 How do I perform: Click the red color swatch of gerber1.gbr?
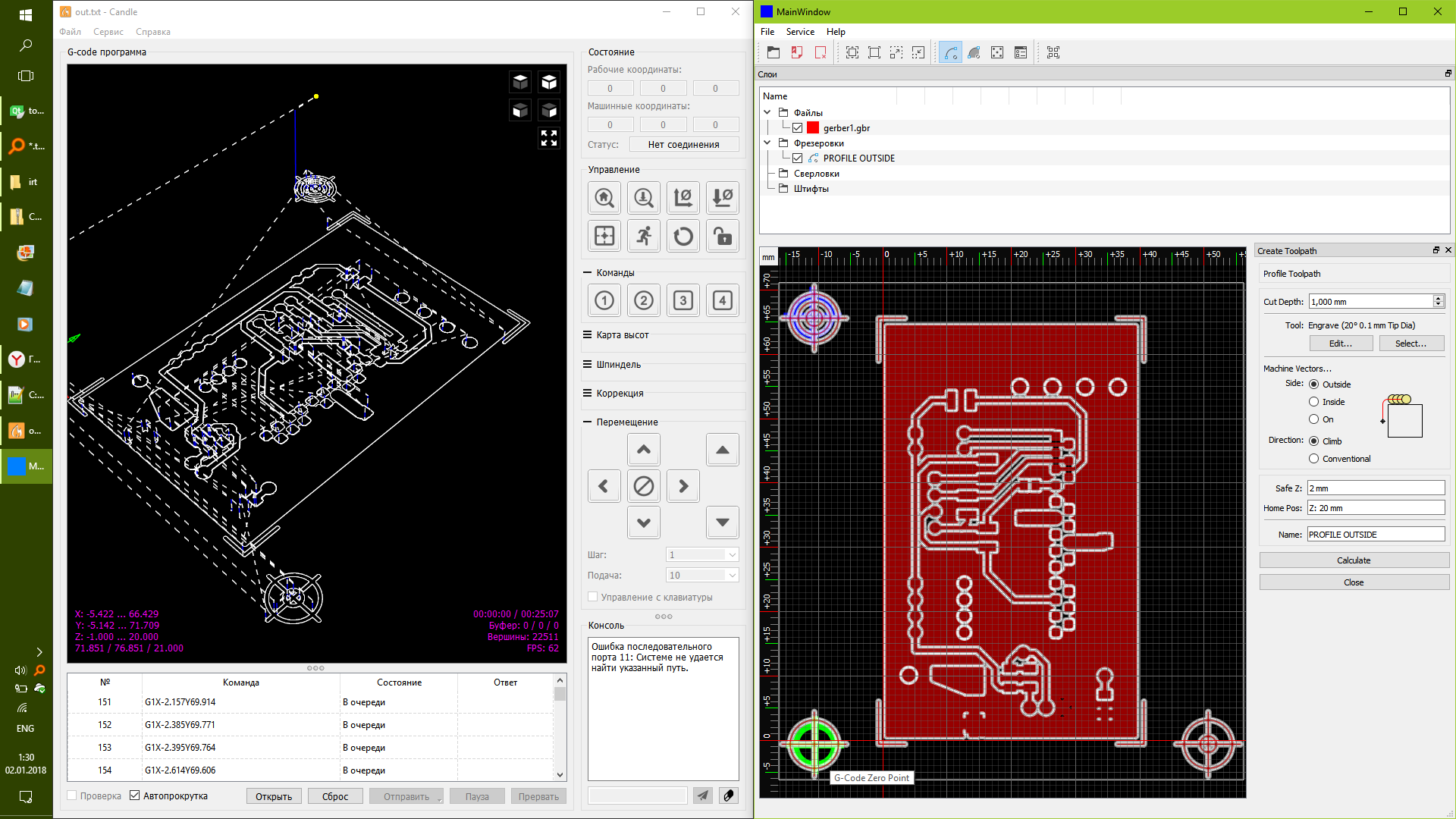(813, 128)
